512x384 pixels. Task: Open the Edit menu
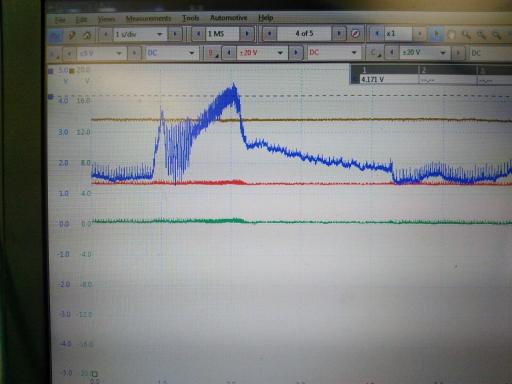point(81,20)
